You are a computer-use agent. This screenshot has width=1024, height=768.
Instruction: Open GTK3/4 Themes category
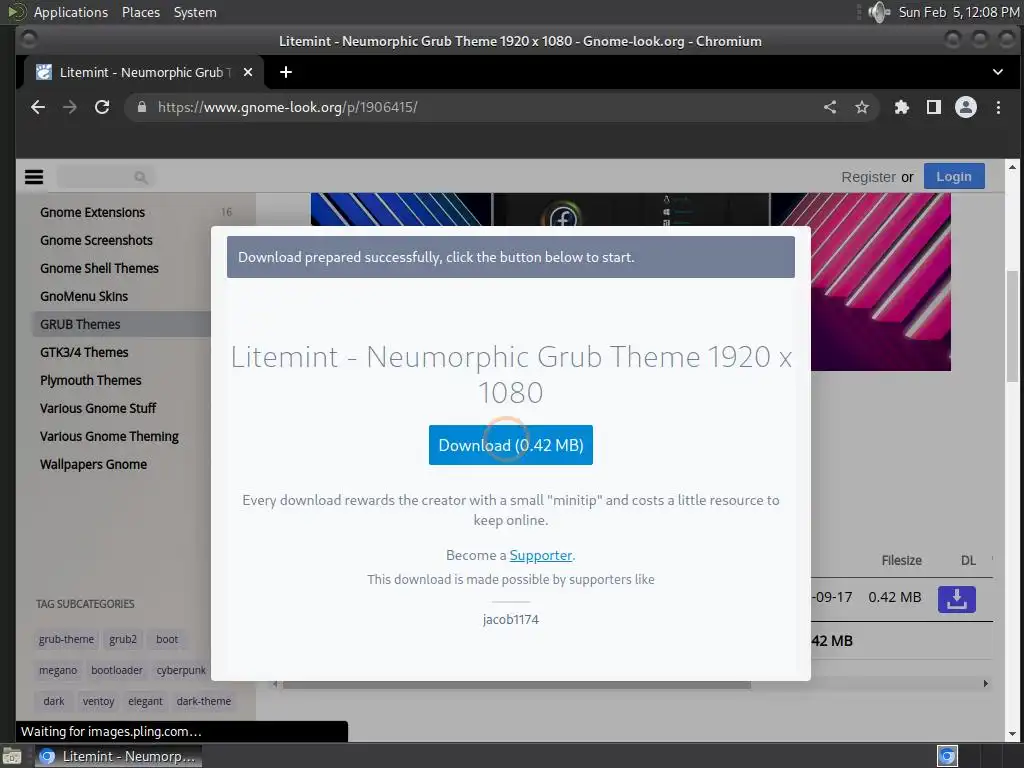84,353
